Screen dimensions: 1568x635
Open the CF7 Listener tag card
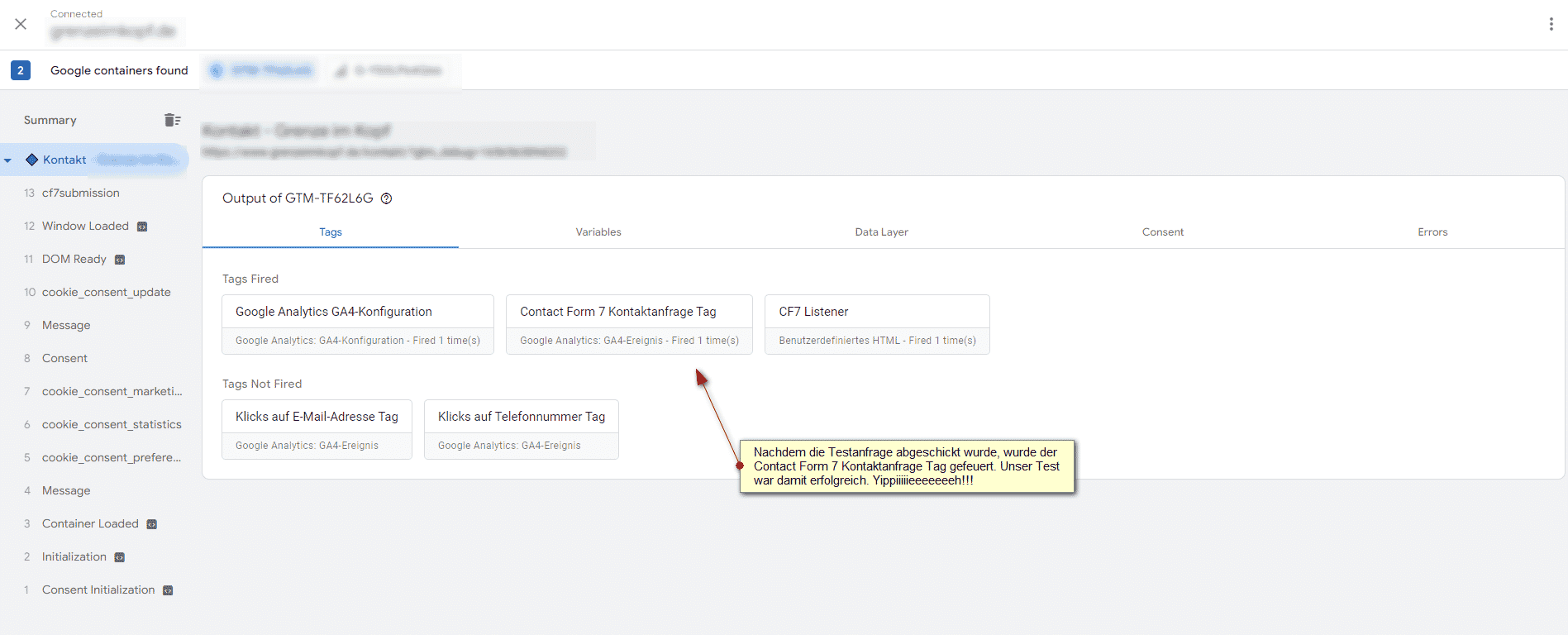pyautogui.click(x=877, y=325)
